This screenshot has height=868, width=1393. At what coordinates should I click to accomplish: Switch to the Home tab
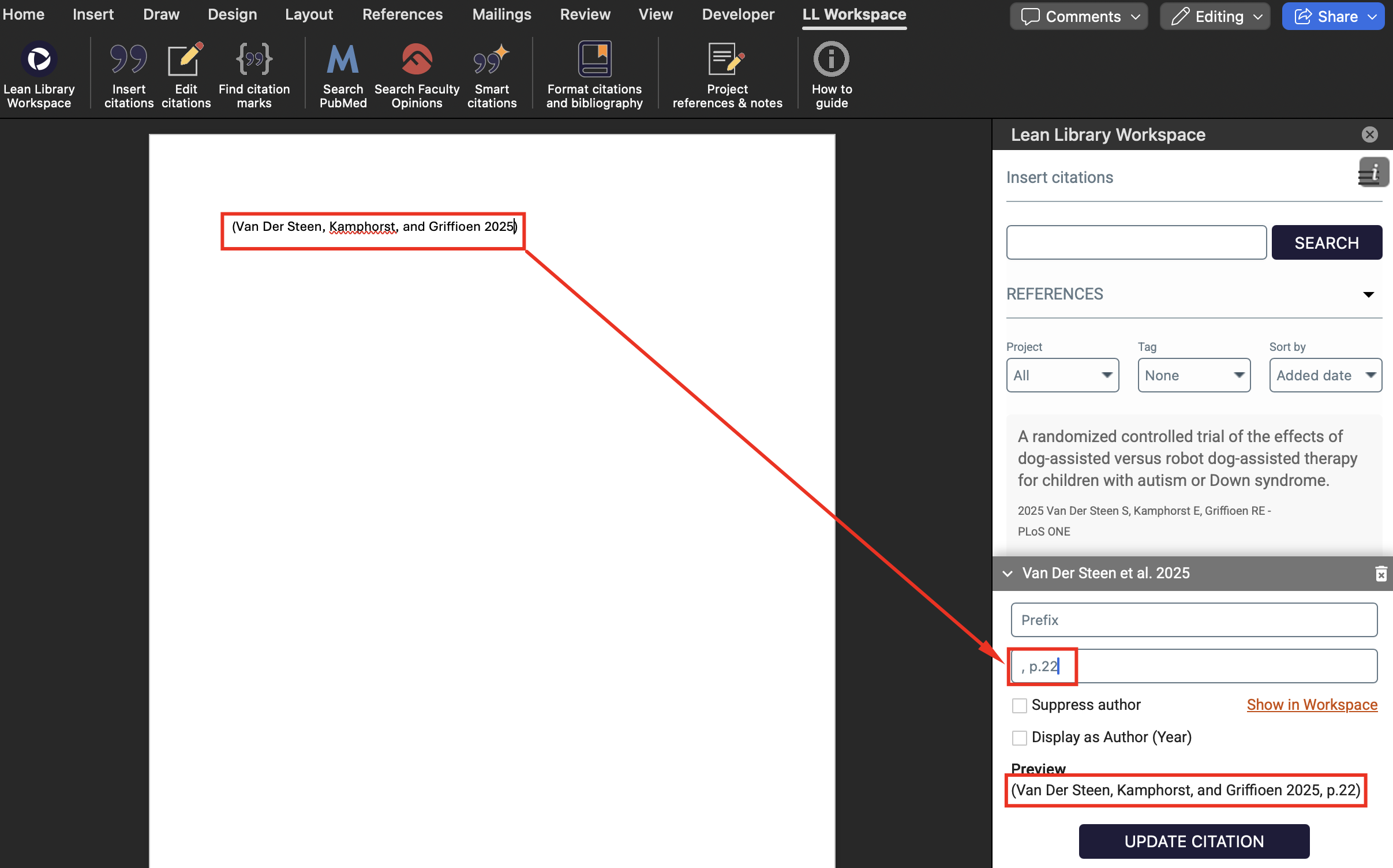[x=23, y=14]
